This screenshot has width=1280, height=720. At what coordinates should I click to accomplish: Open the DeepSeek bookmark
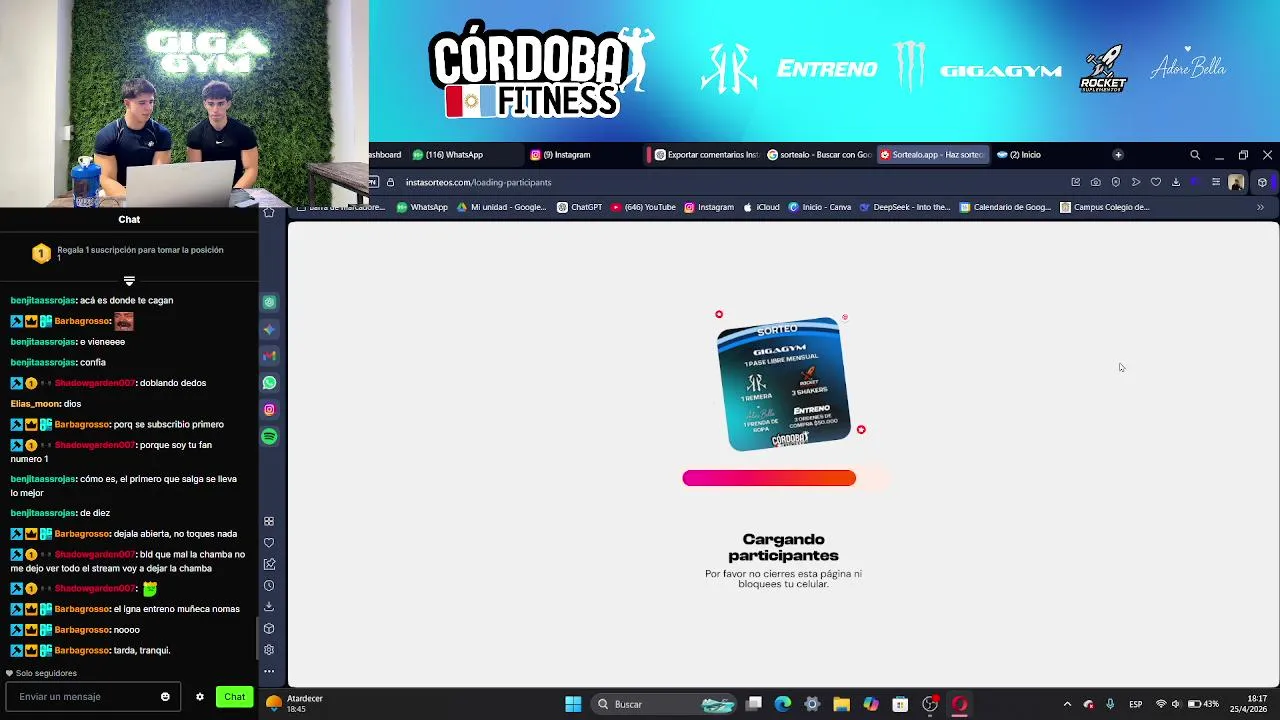point(904,207)
